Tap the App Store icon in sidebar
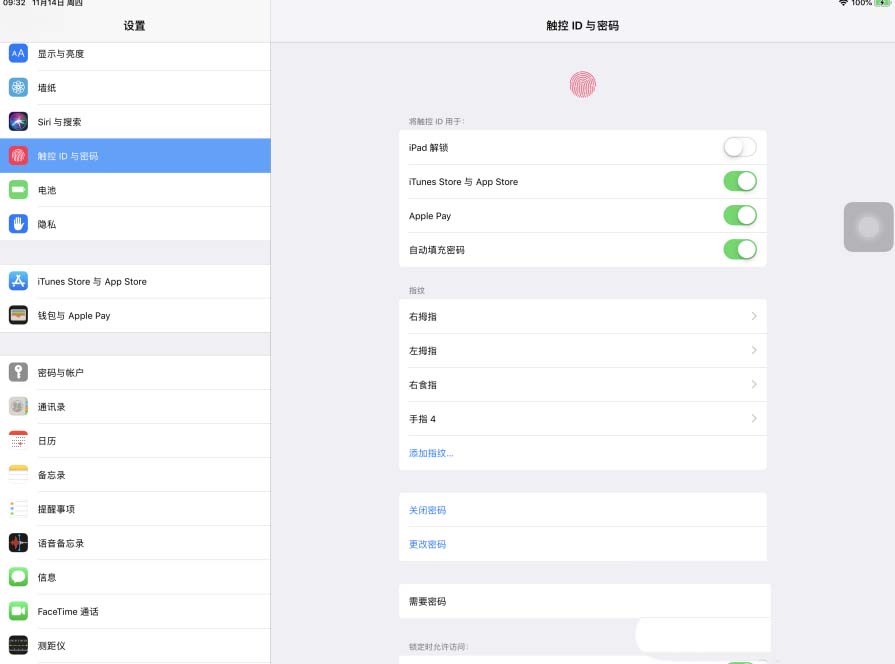This screenshot has height=664, width=895. click(18, 281)
